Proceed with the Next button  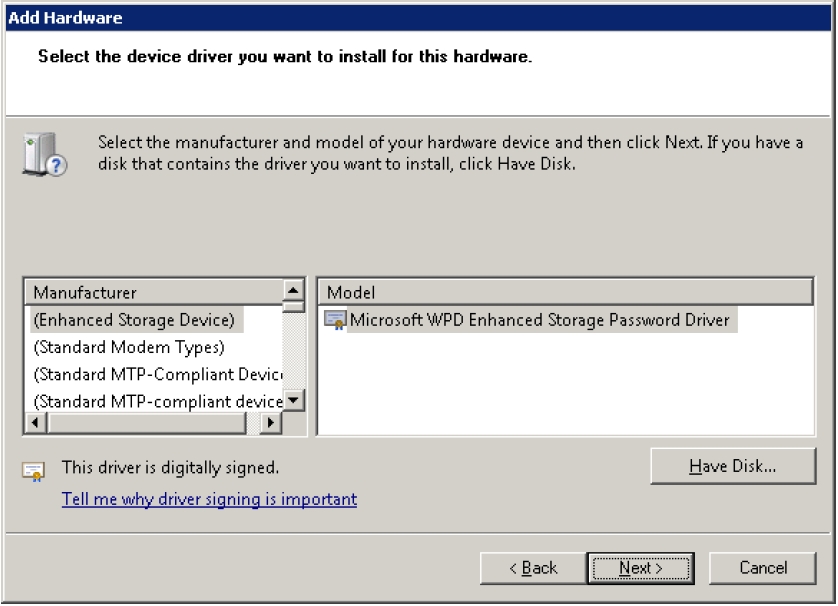click(x=641, y=568)
